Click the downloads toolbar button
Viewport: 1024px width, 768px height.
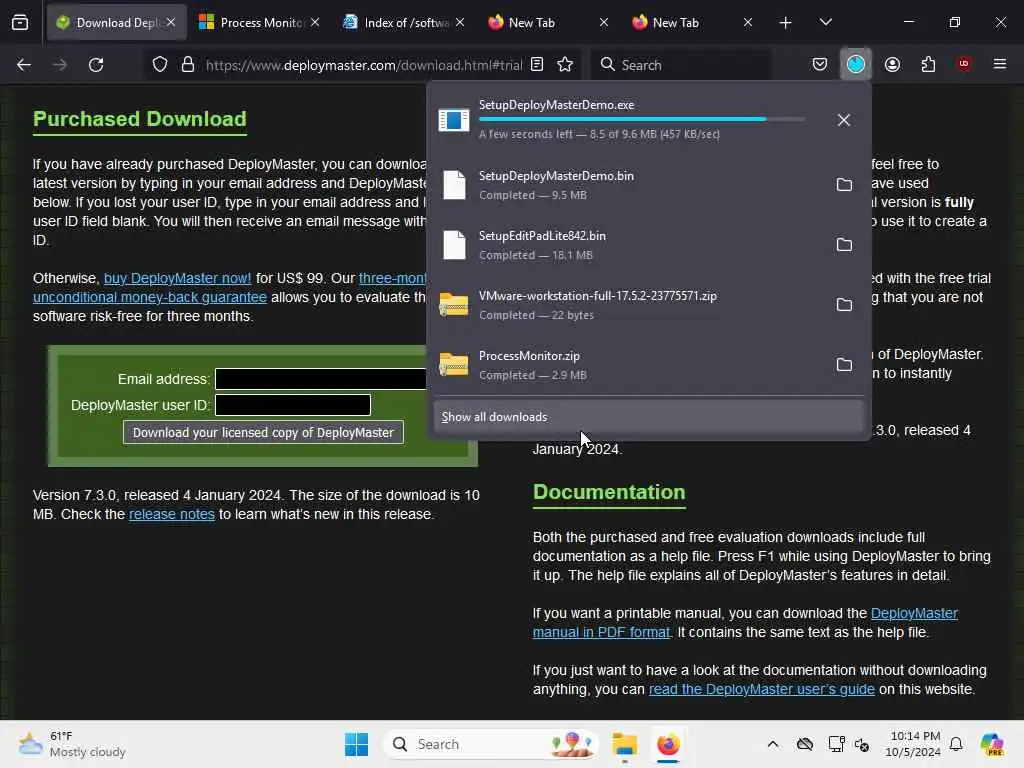[x=856, y=64]
